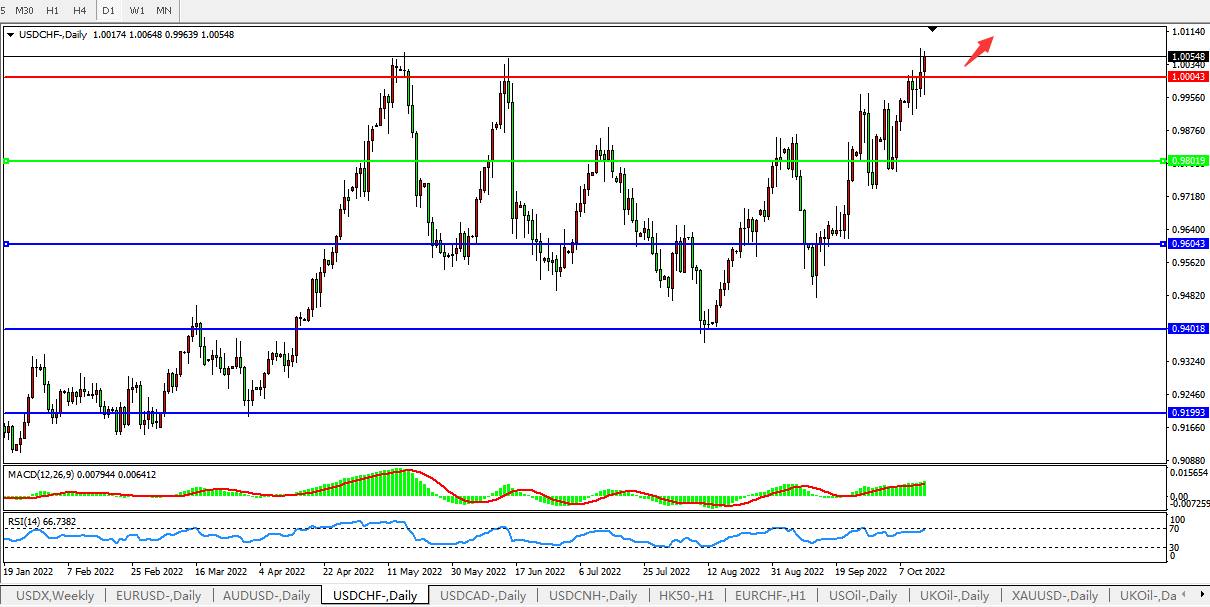The width and height of the screenshot is (1210, 607).
Task: Click the red upward arrow drawn on chart
Action: click(978, 51)
